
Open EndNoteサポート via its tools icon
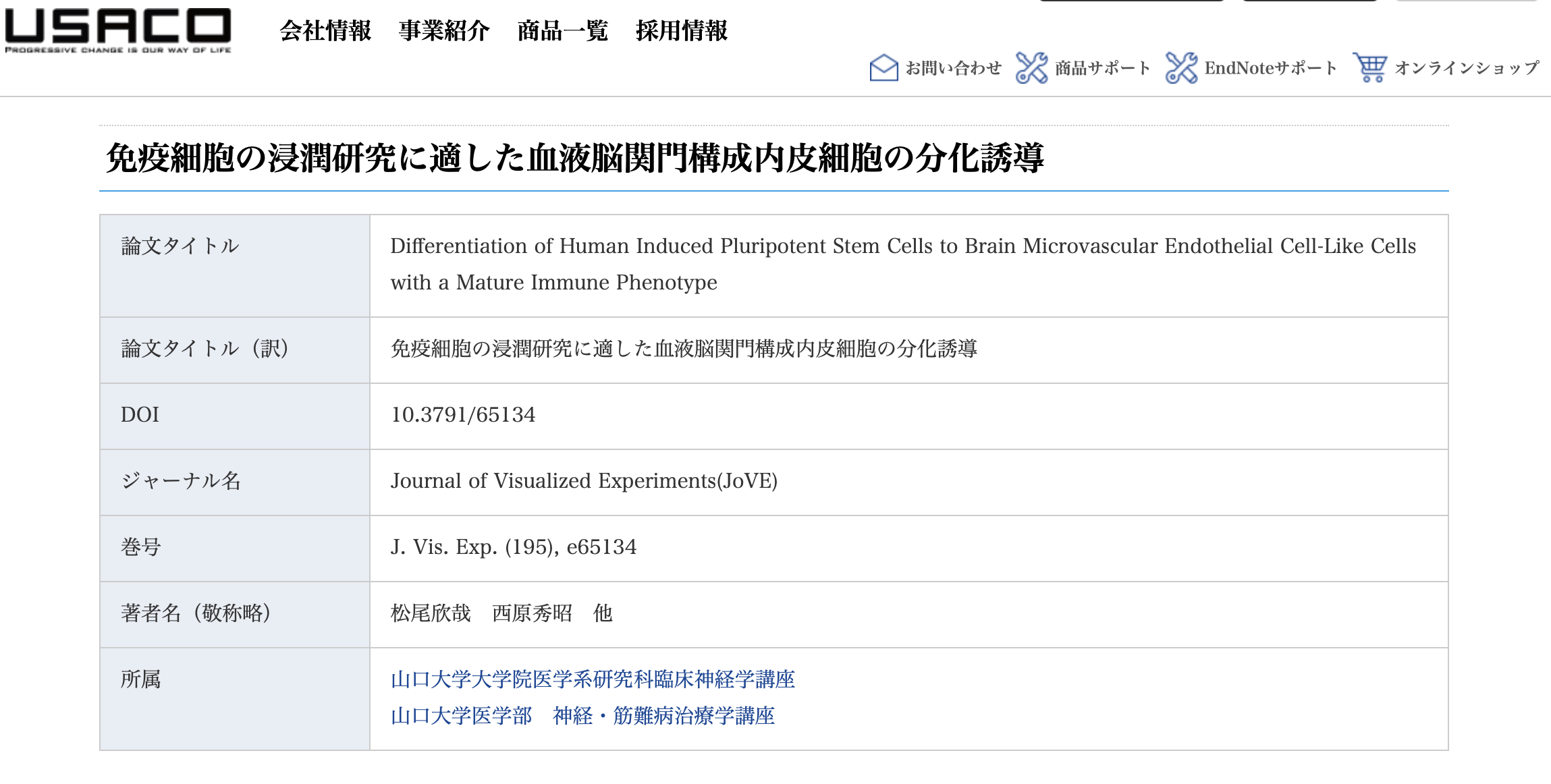coord(1182,67)
